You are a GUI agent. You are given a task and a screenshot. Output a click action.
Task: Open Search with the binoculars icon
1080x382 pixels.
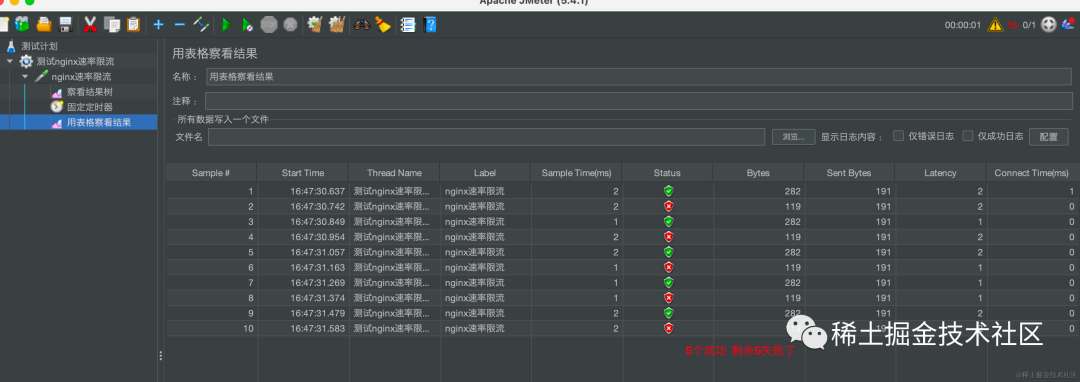tap(362, 25)
